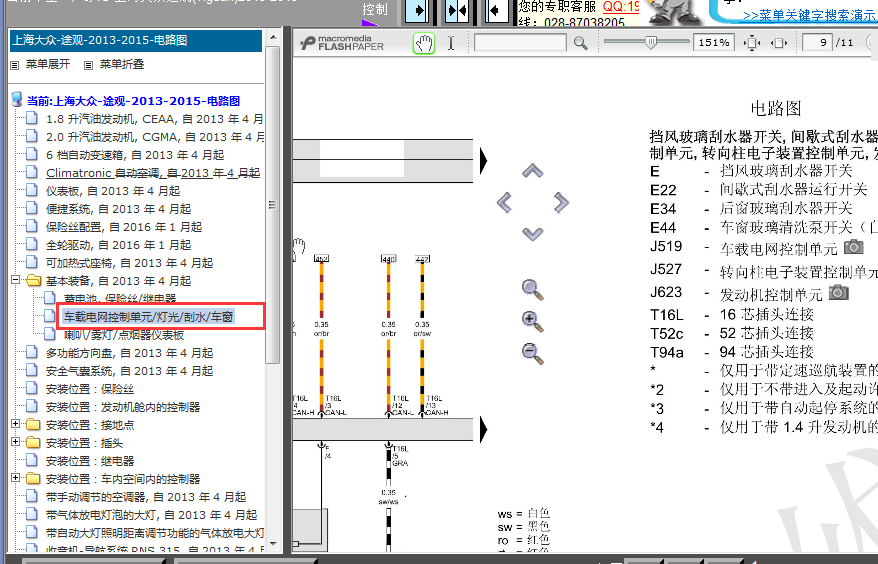The width and height of the screenshot is (878, 564).
Task: Open 安全气囊系统 document
Action: (x=129, y=370)
